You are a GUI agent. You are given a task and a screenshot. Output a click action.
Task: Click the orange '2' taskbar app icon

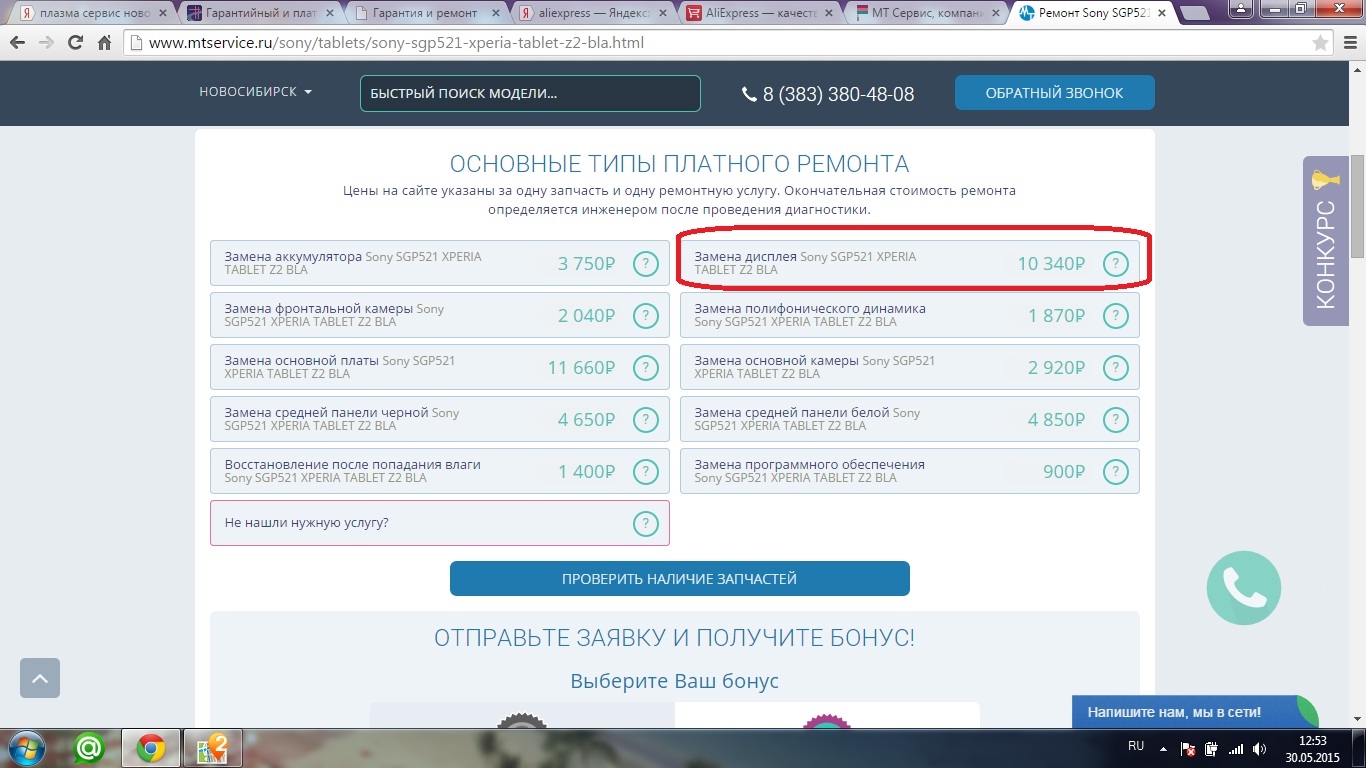(x=213, y=748)
